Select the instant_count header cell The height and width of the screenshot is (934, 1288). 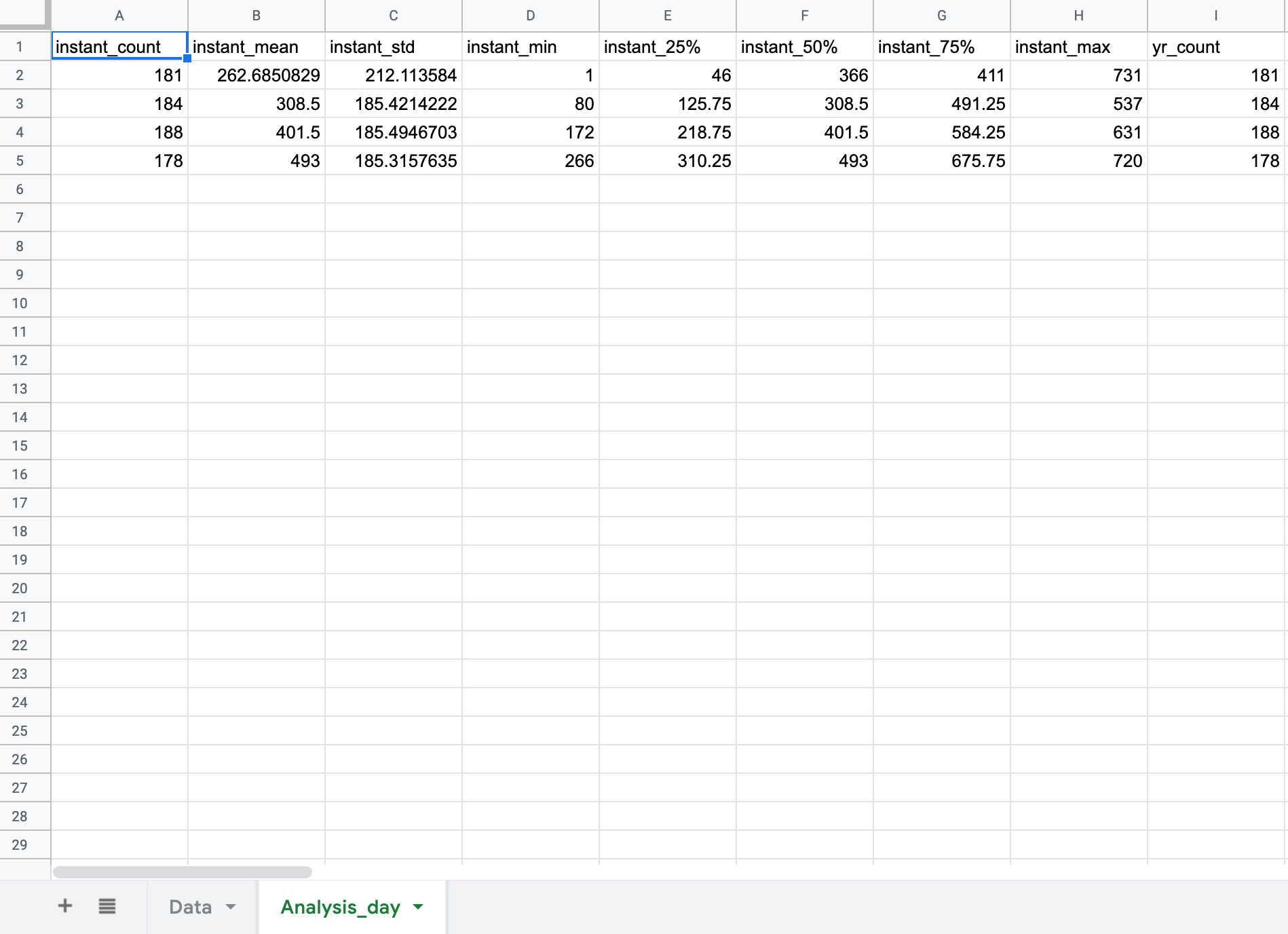click(x=119, y=47)
